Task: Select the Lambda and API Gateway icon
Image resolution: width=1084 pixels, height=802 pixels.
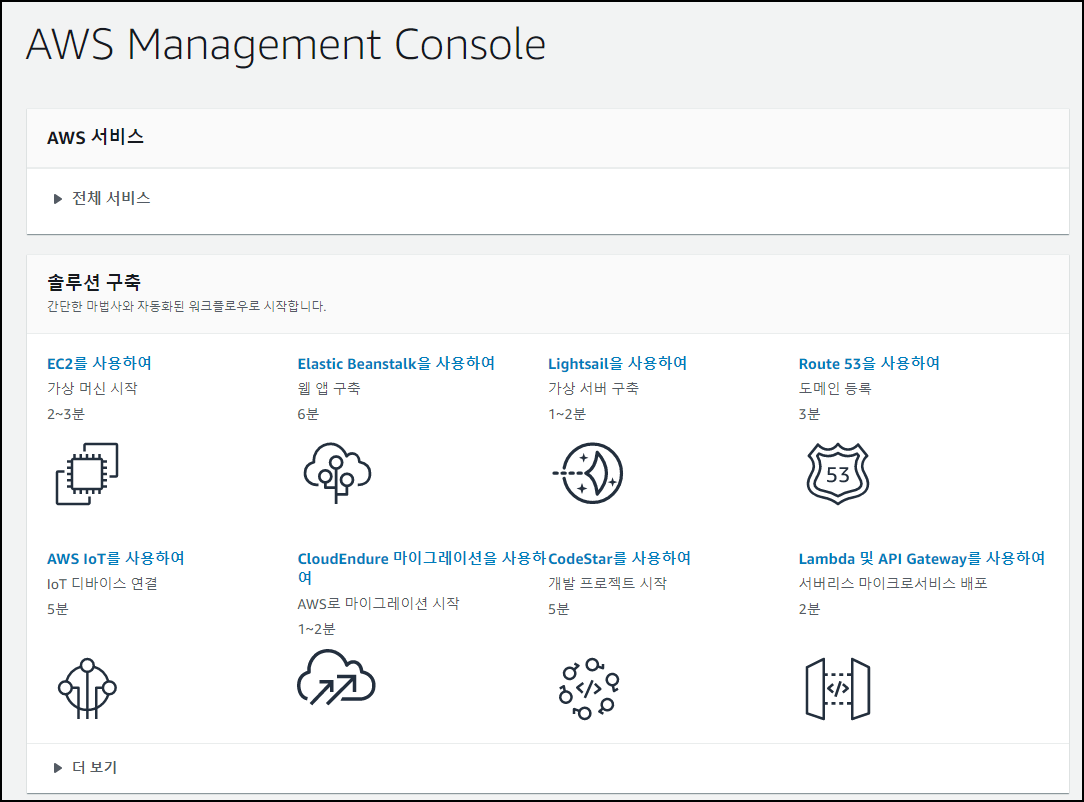Action: tap(840, 688)
